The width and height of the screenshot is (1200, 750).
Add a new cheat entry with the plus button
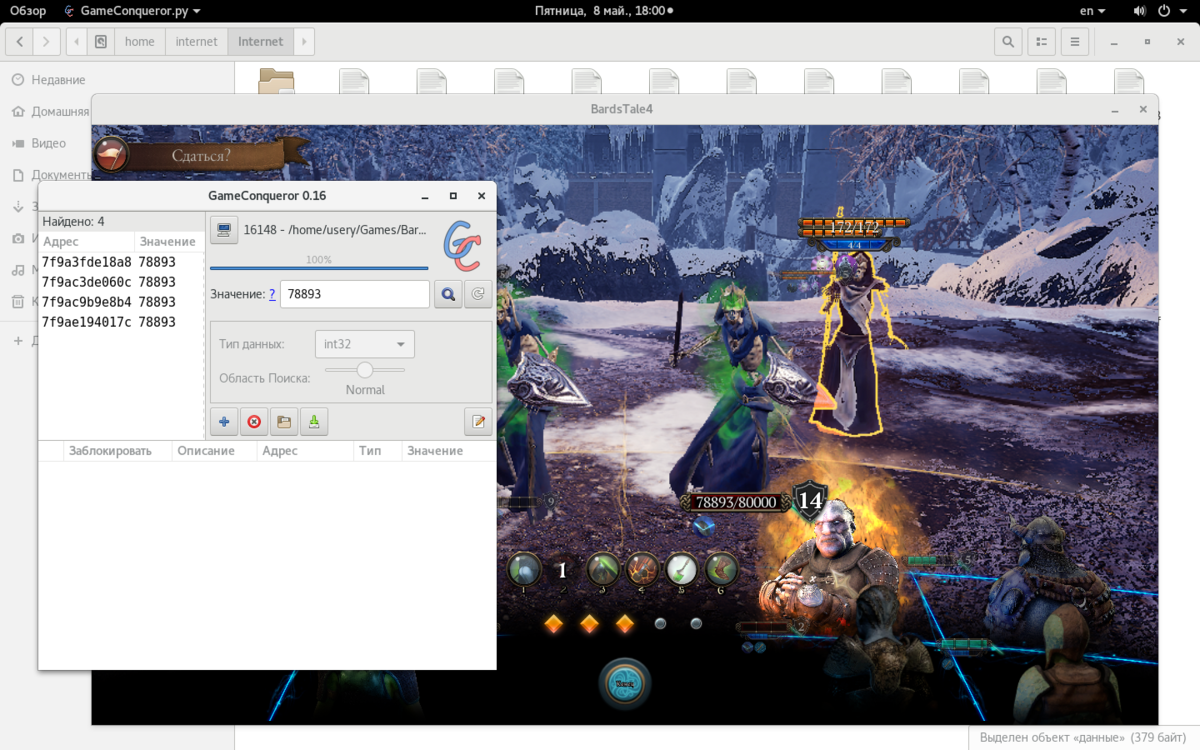pyautogui.click(x=224, y=422)
